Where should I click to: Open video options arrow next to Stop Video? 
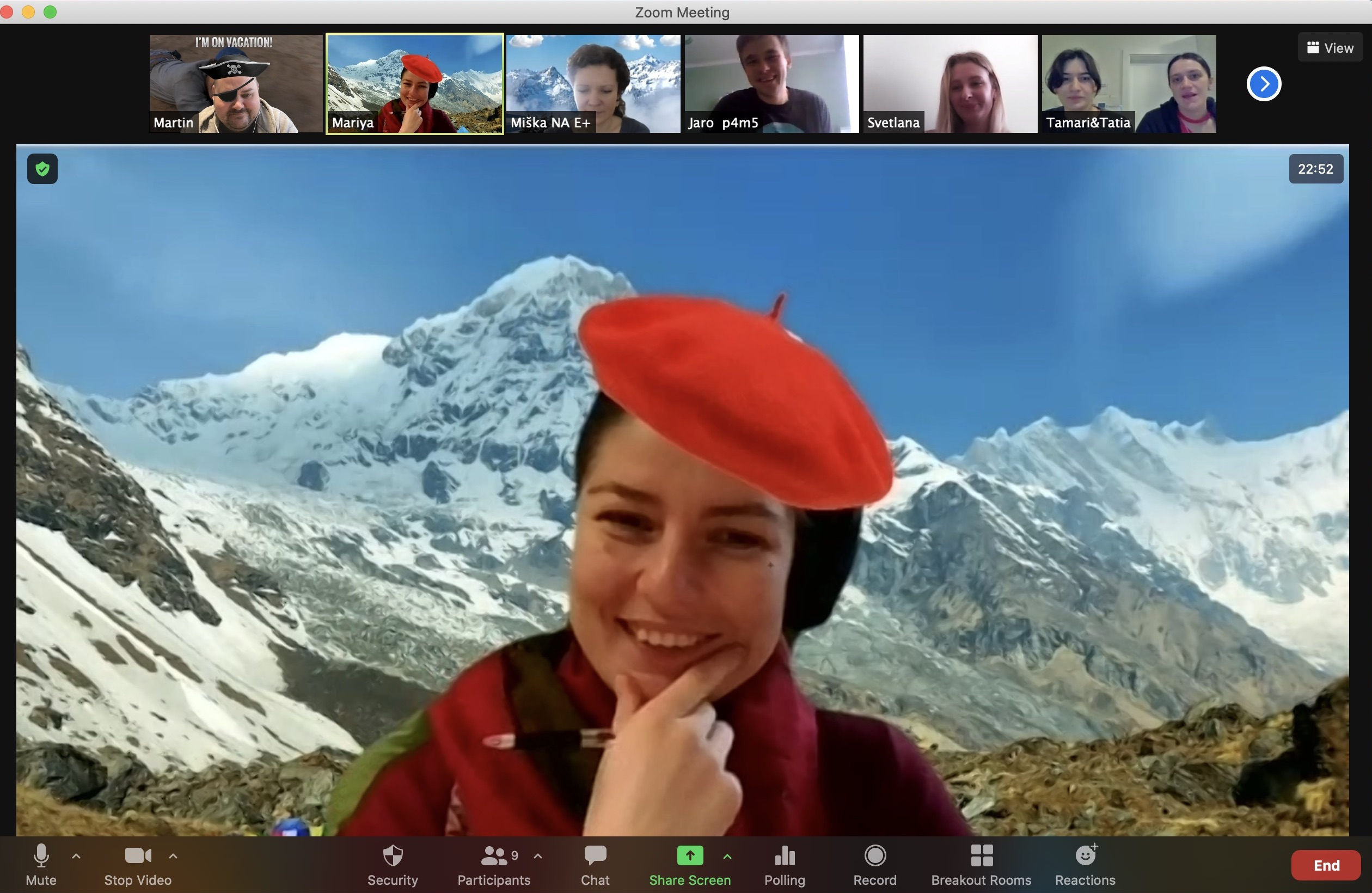click(173, 856)
